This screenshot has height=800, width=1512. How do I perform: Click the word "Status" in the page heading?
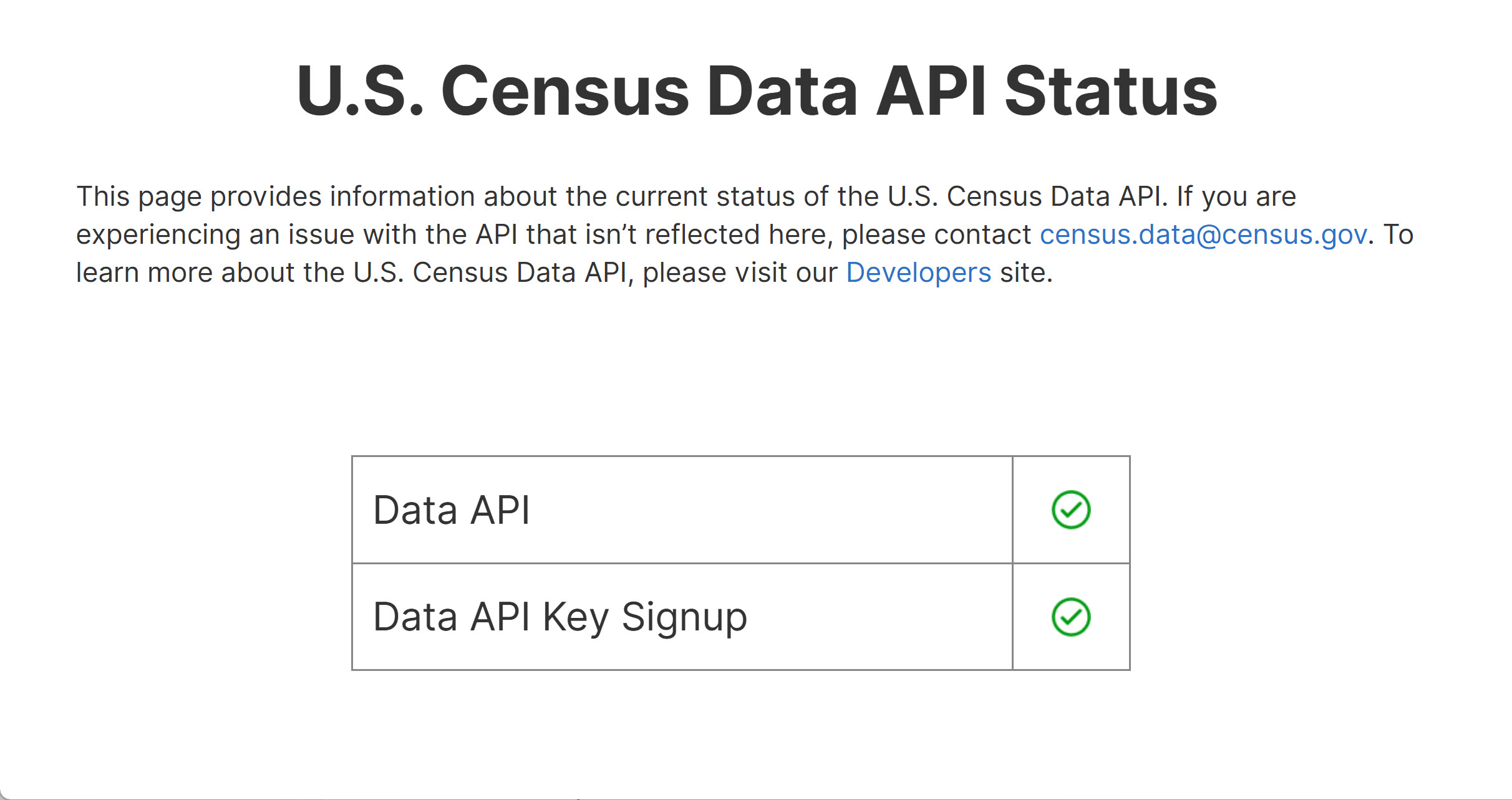click(x=1110, y=91)
